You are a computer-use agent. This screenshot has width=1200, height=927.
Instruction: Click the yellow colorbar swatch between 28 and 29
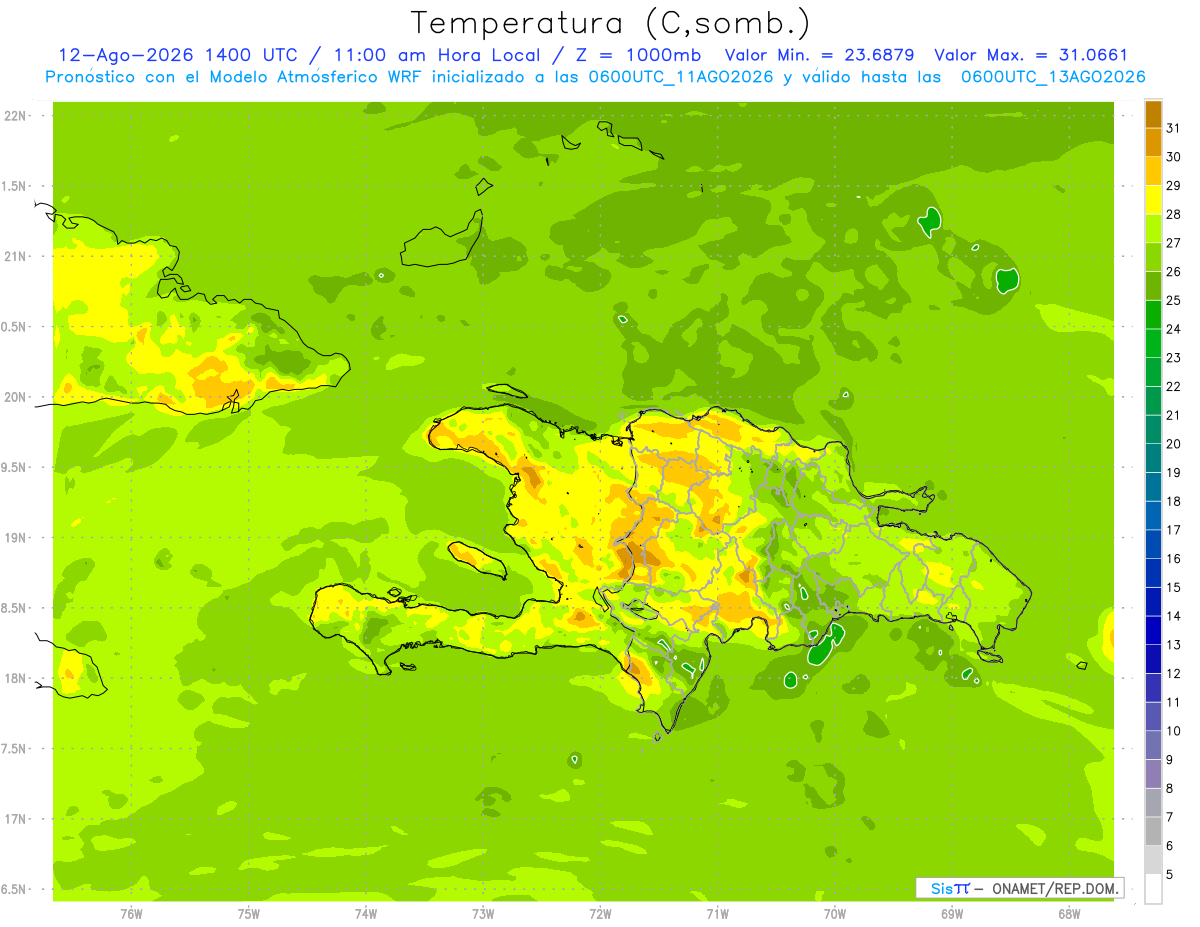pyautogui.click(x=1153, y=200)
